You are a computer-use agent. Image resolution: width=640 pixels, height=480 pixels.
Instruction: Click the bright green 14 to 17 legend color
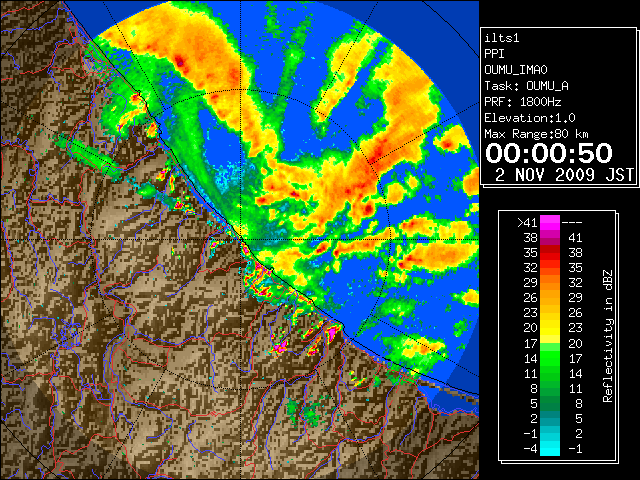550,358
